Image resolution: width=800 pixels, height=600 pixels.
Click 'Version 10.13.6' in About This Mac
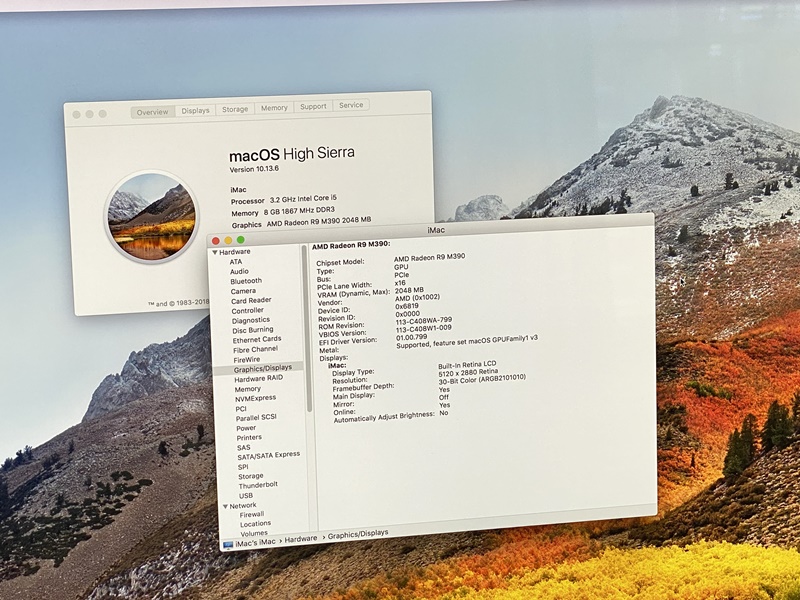[254, 169]
